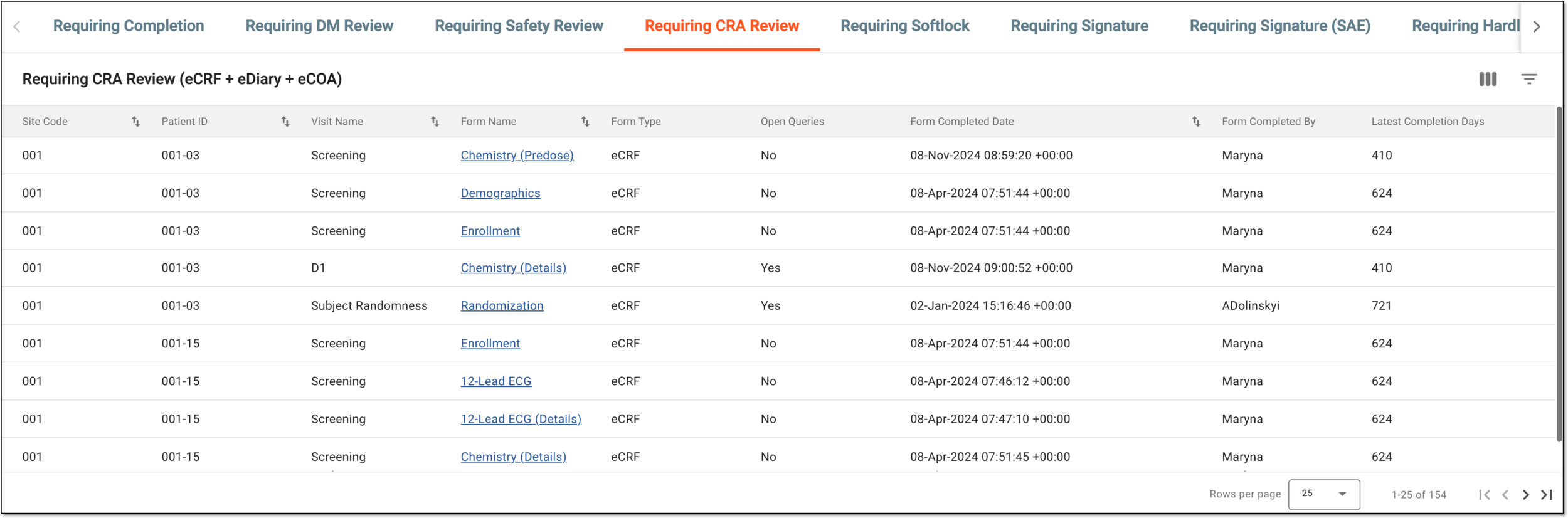This screenshot has width=1568, height=518.
Task: Click the Open Queries column header
Action: click(x=792, y=122)
